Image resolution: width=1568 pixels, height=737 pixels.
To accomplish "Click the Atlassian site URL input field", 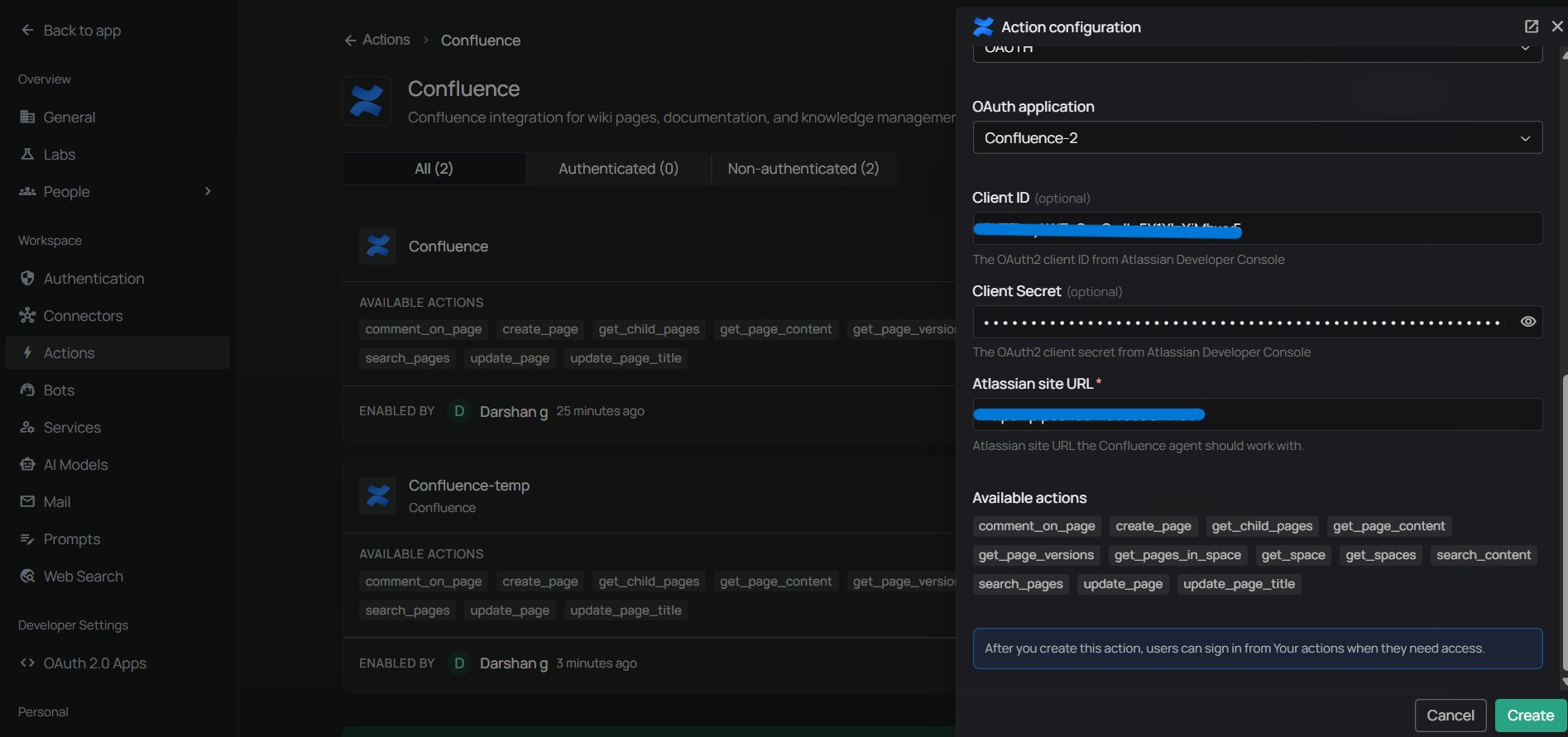I will coord(1258,414).
